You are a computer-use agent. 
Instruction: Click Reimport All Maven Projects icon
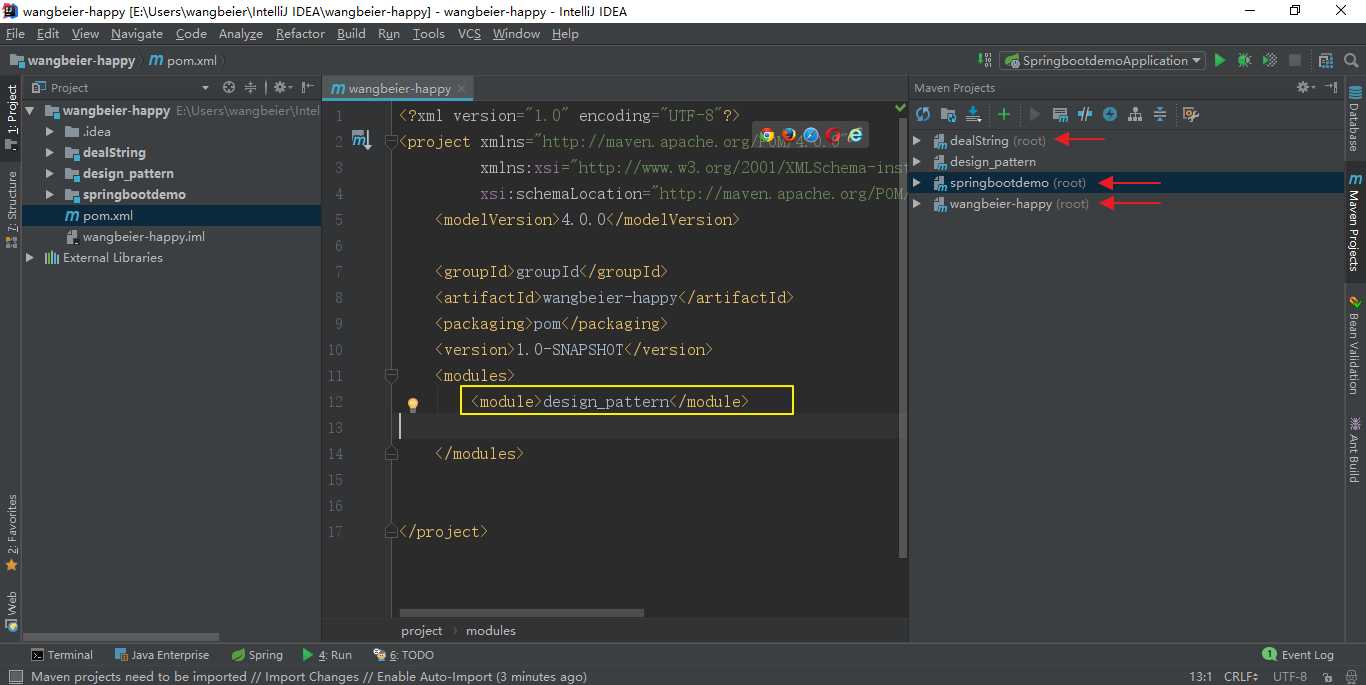(x=923, y=114)
